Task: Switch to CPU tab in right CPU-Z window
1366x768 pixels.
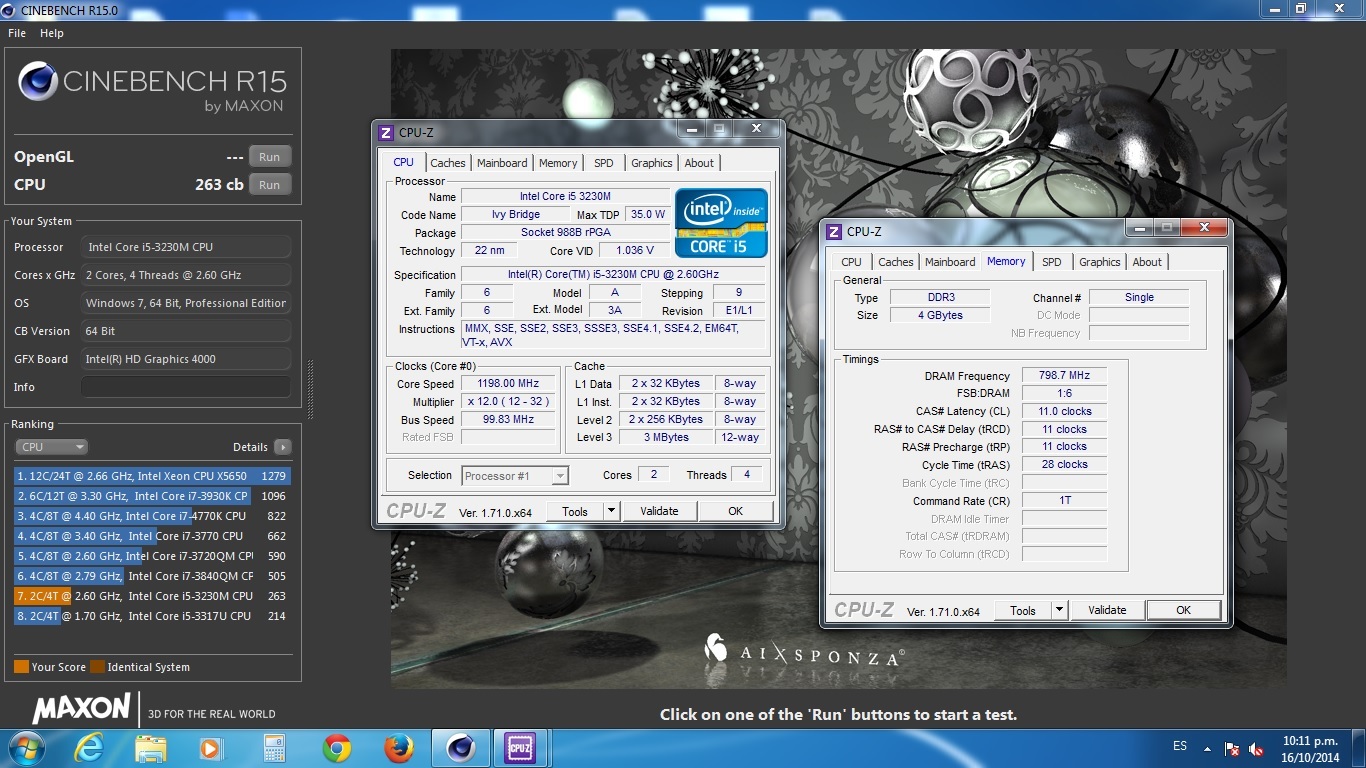Action: click(x=851, y=262)
